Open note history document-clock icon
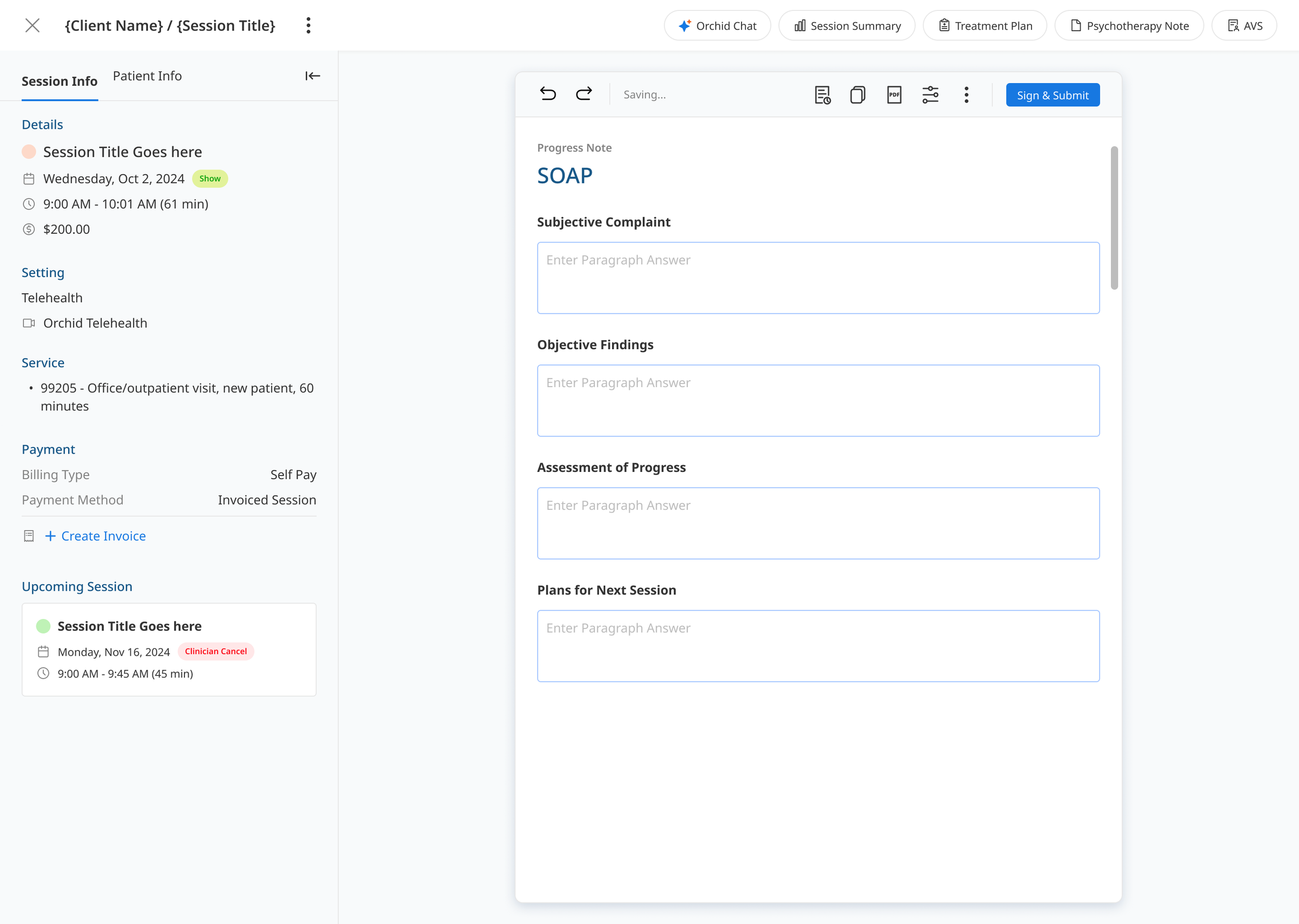 point(823,95)
